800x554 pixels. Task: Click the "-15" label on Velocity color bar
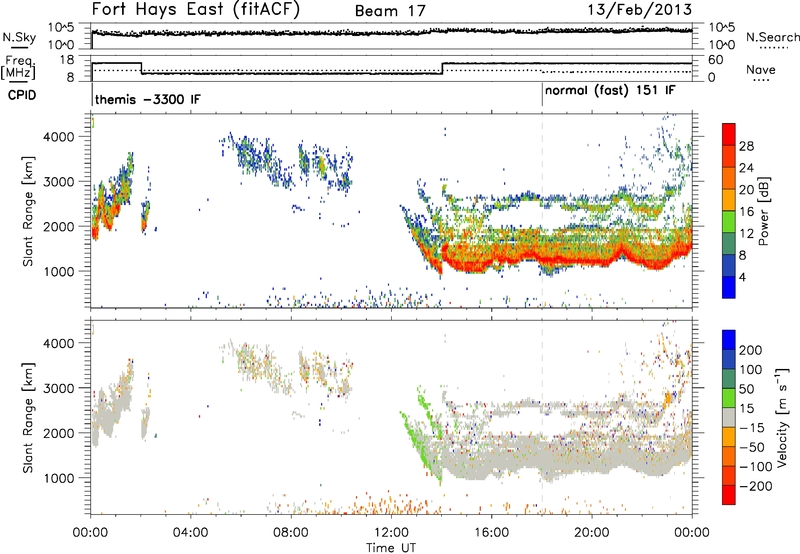point(752,428)
